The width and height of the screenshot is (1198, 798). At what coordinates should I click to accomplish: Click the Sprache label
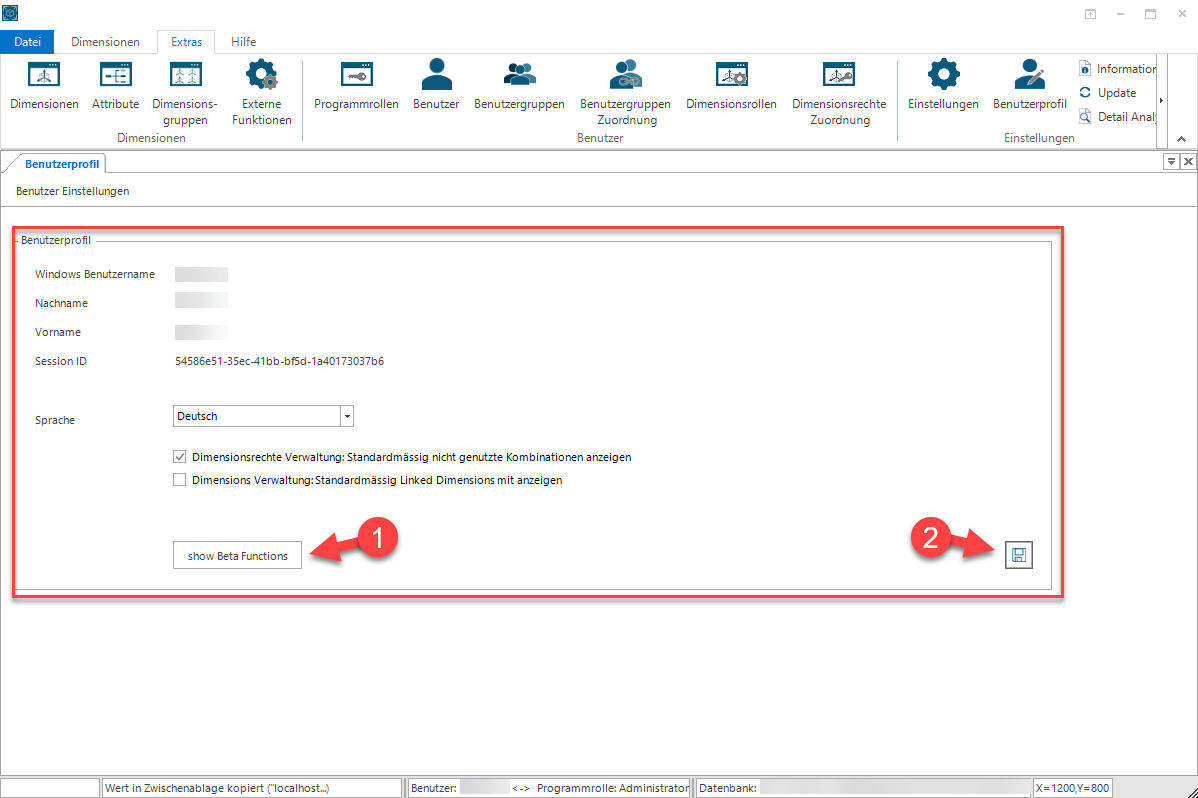[x=55, y=420]
